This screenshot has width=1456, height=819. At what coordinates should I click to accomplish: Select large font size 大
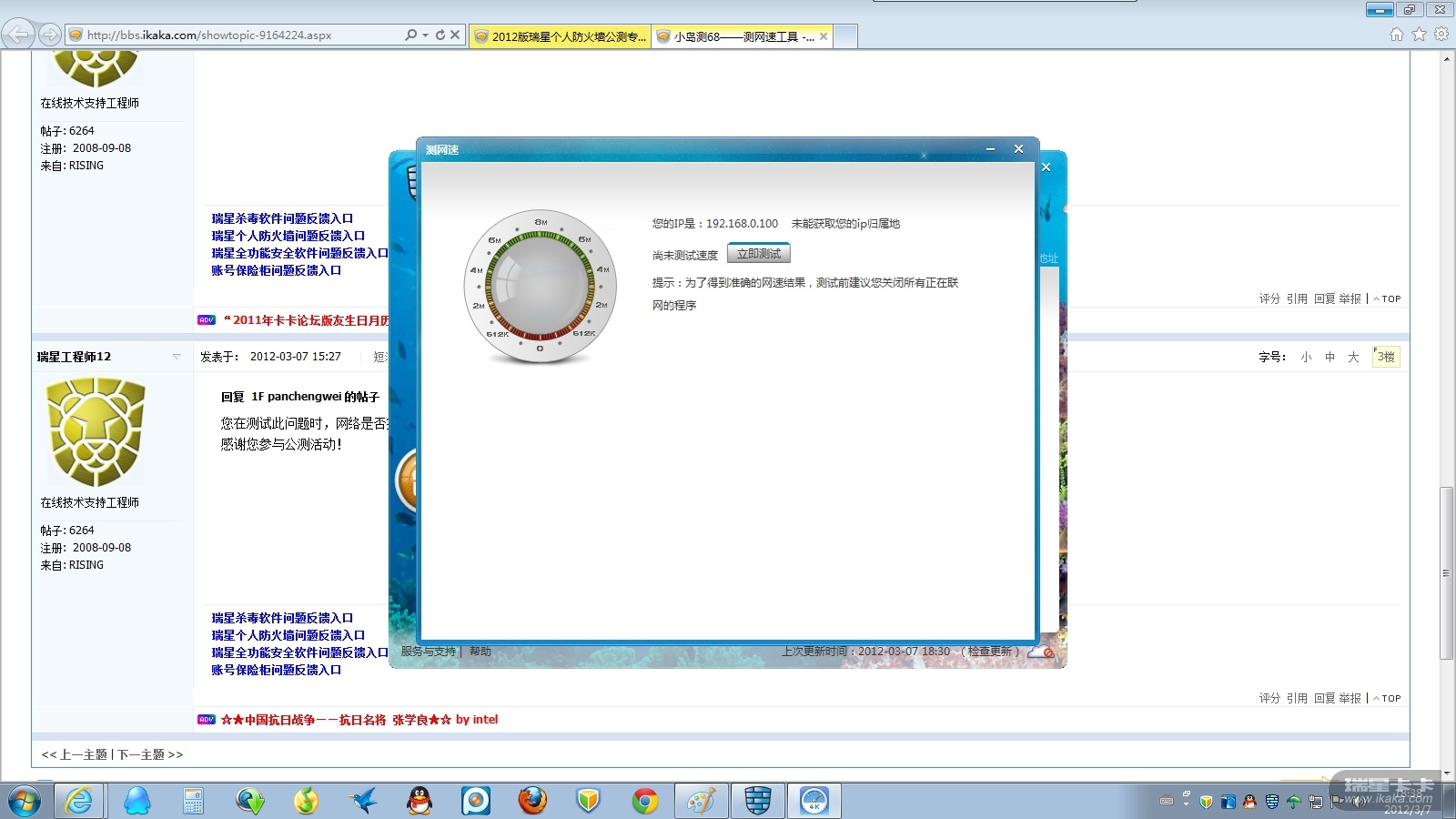[1353, 357]
